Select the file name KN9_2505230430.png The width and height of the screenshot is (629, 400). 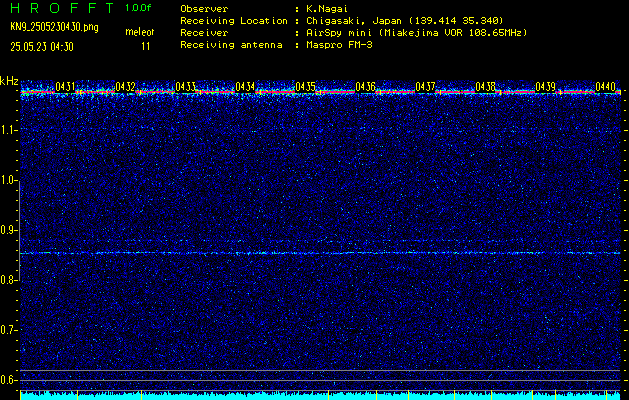point(54,27)
